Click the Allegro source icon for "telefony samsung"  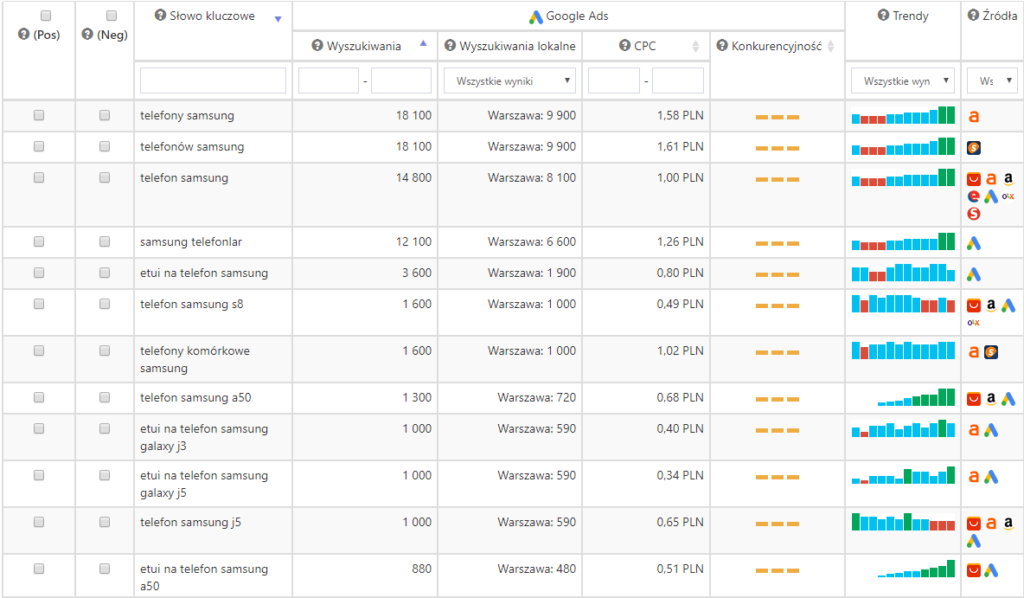coord(974,116)
